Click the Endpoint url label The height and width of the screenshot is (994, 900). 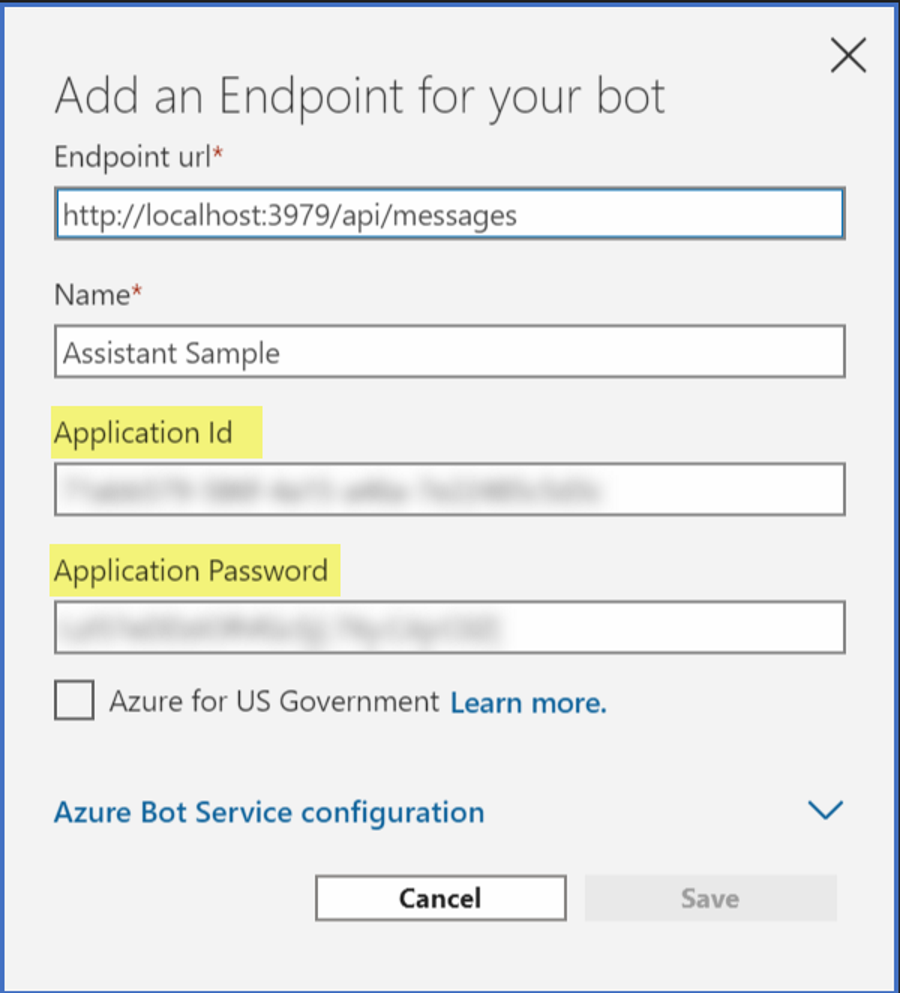point(132,157)
